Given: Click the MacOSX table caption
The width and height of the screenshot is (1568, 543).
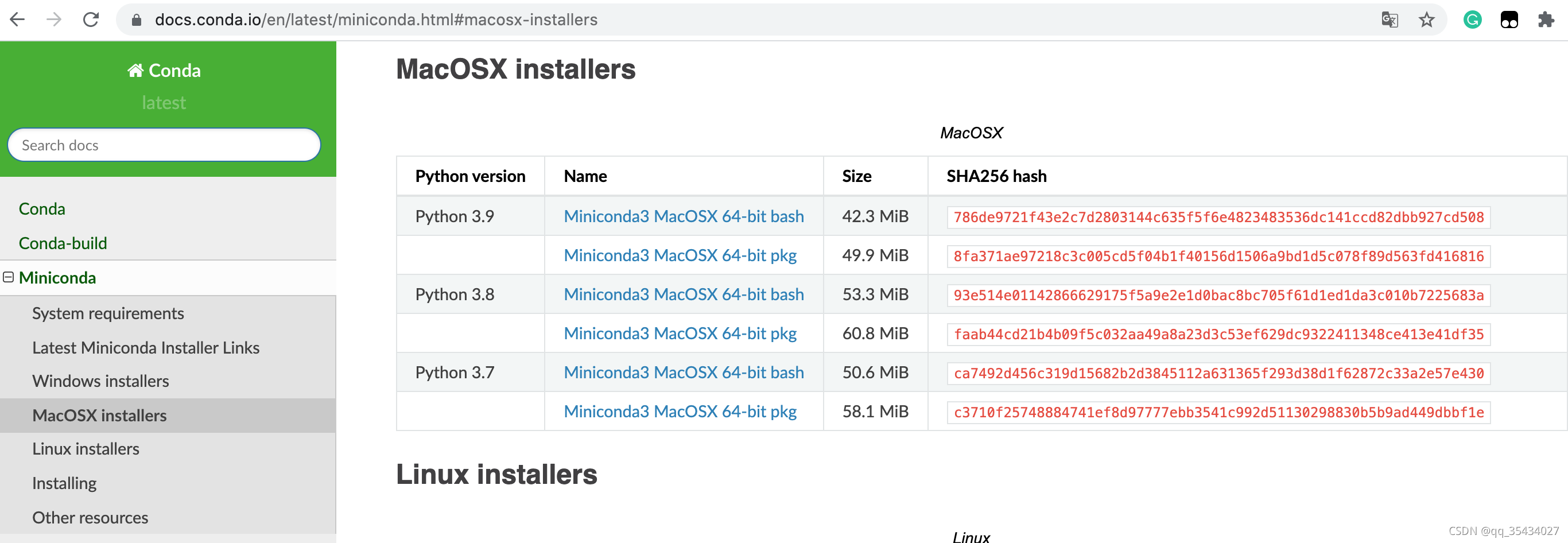Looking at the screenshot, I should 971,133.
